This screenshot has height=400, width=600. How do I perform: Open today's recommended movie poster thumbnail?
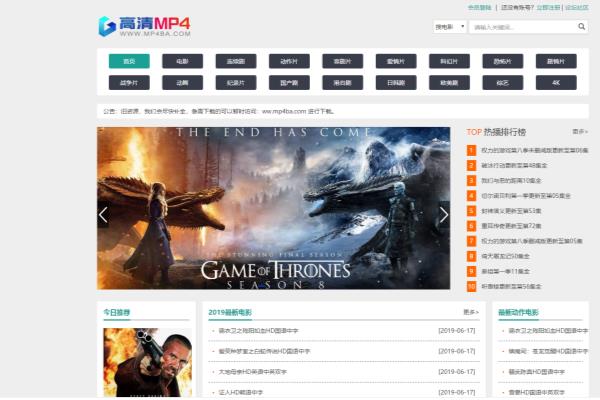(x=148, y=362)
